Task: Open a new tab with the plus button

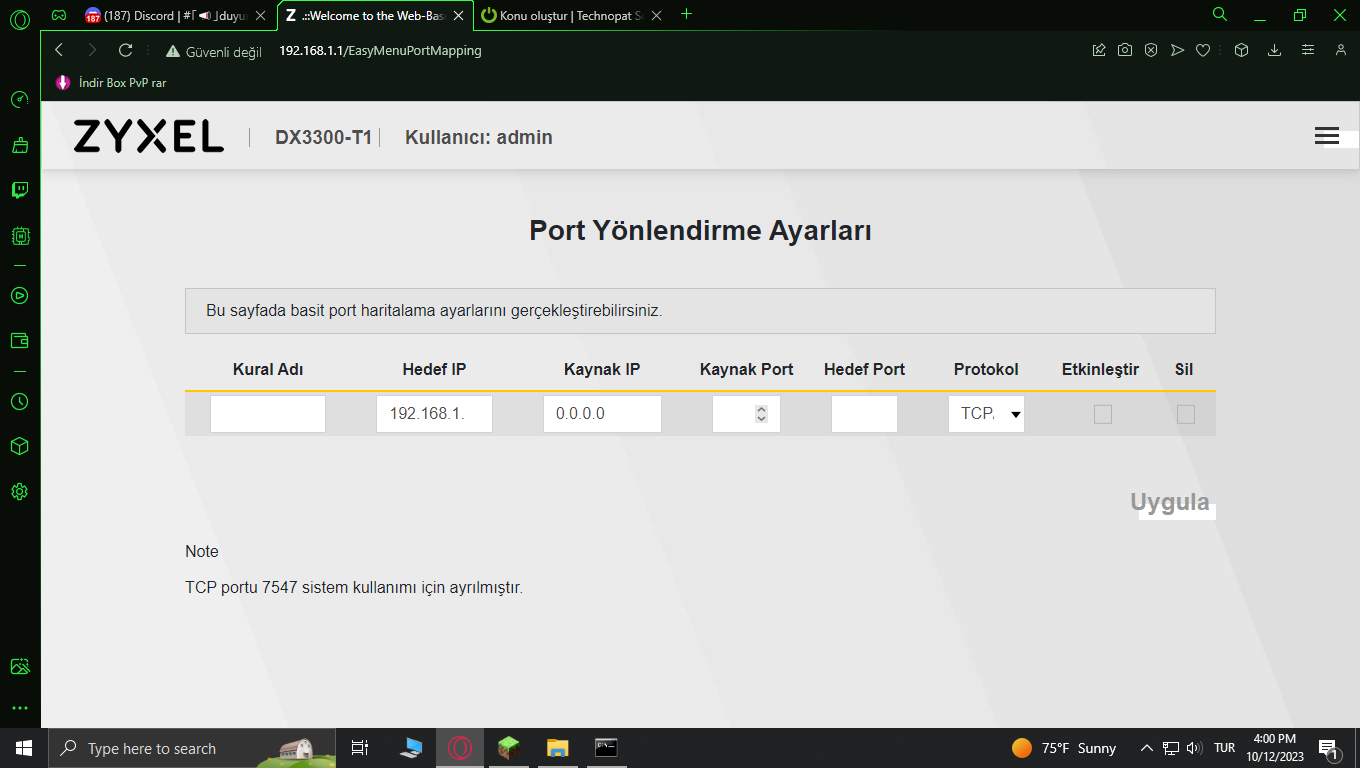Action: click(x=686, y=14)
